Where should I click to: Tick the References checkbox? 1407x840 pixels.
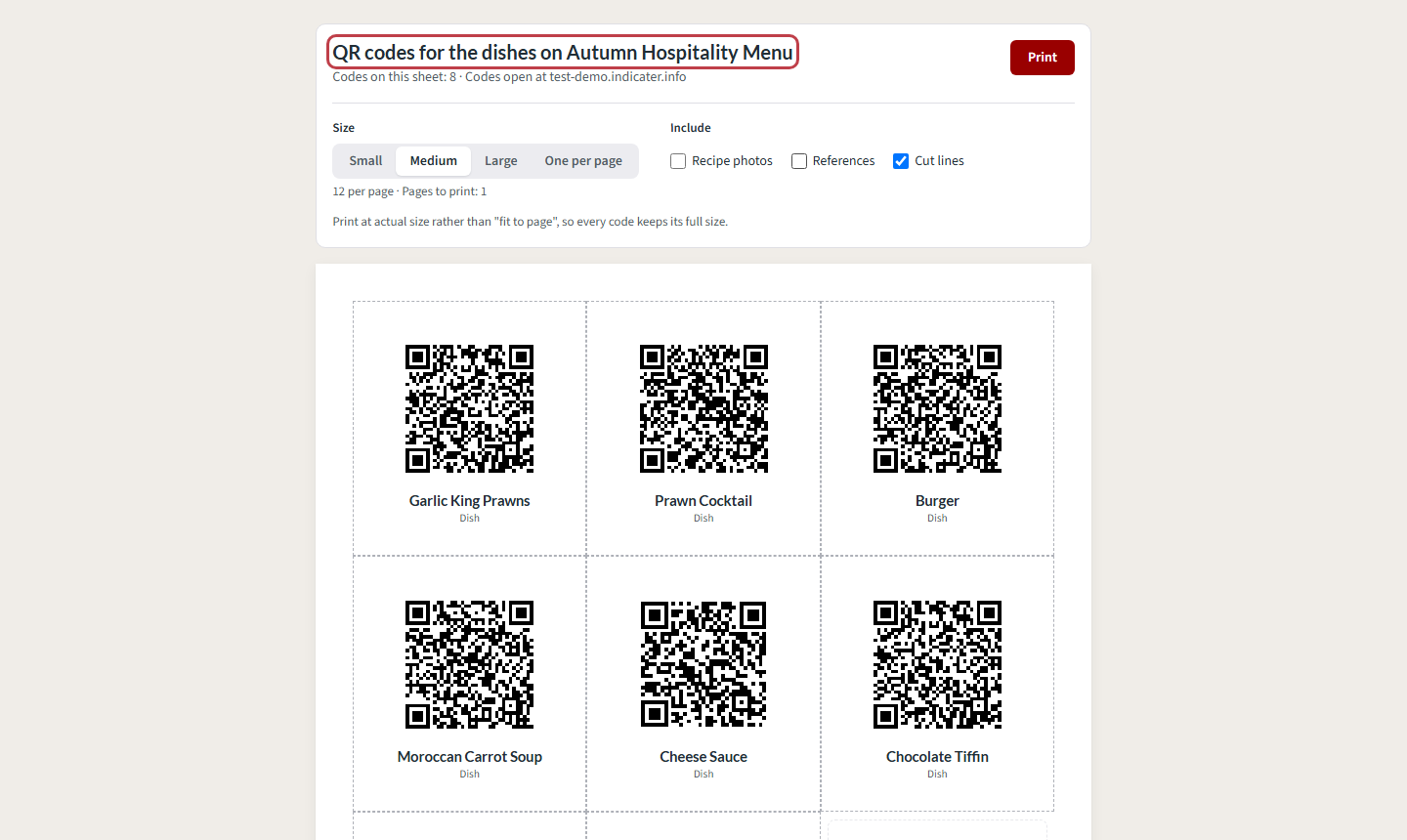click(x=799, y=161)
